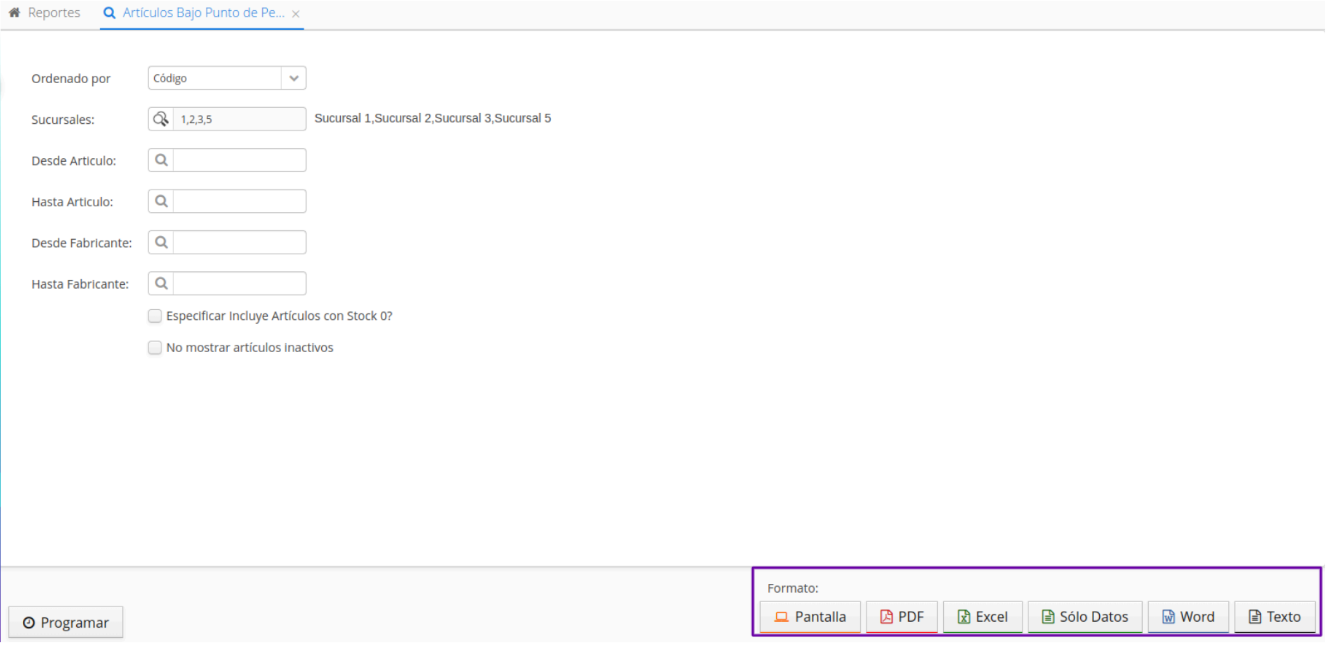
Task: Click the Programar button
Action: pyautogui.click(x=66, y=622)
